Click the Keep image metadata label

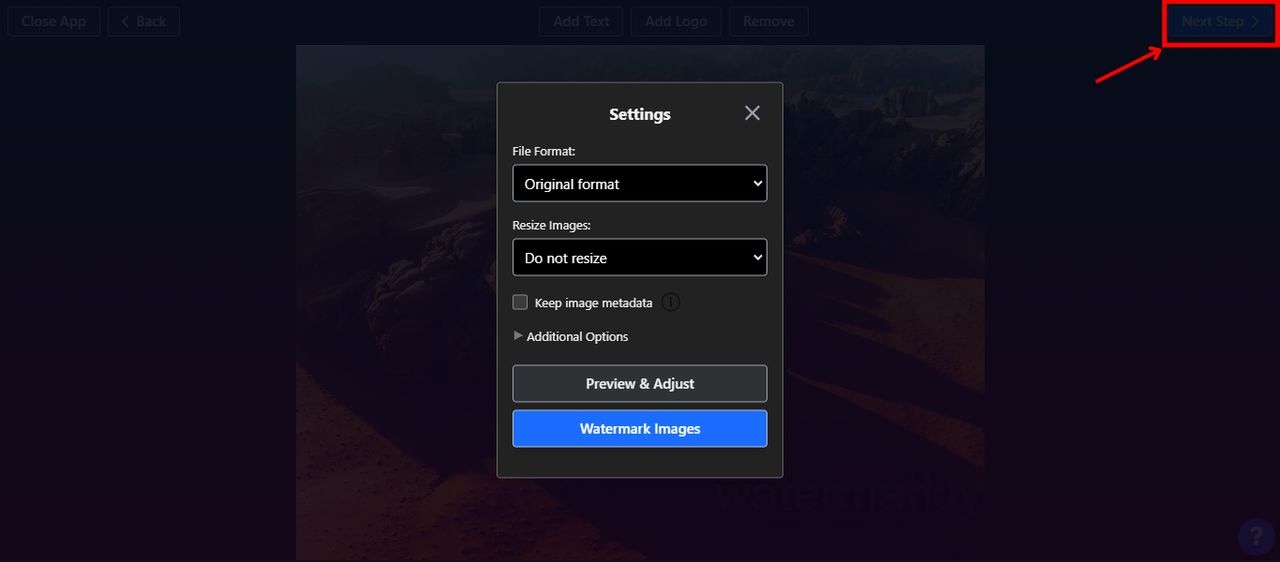pyautogui.click(x=594, y=303)
